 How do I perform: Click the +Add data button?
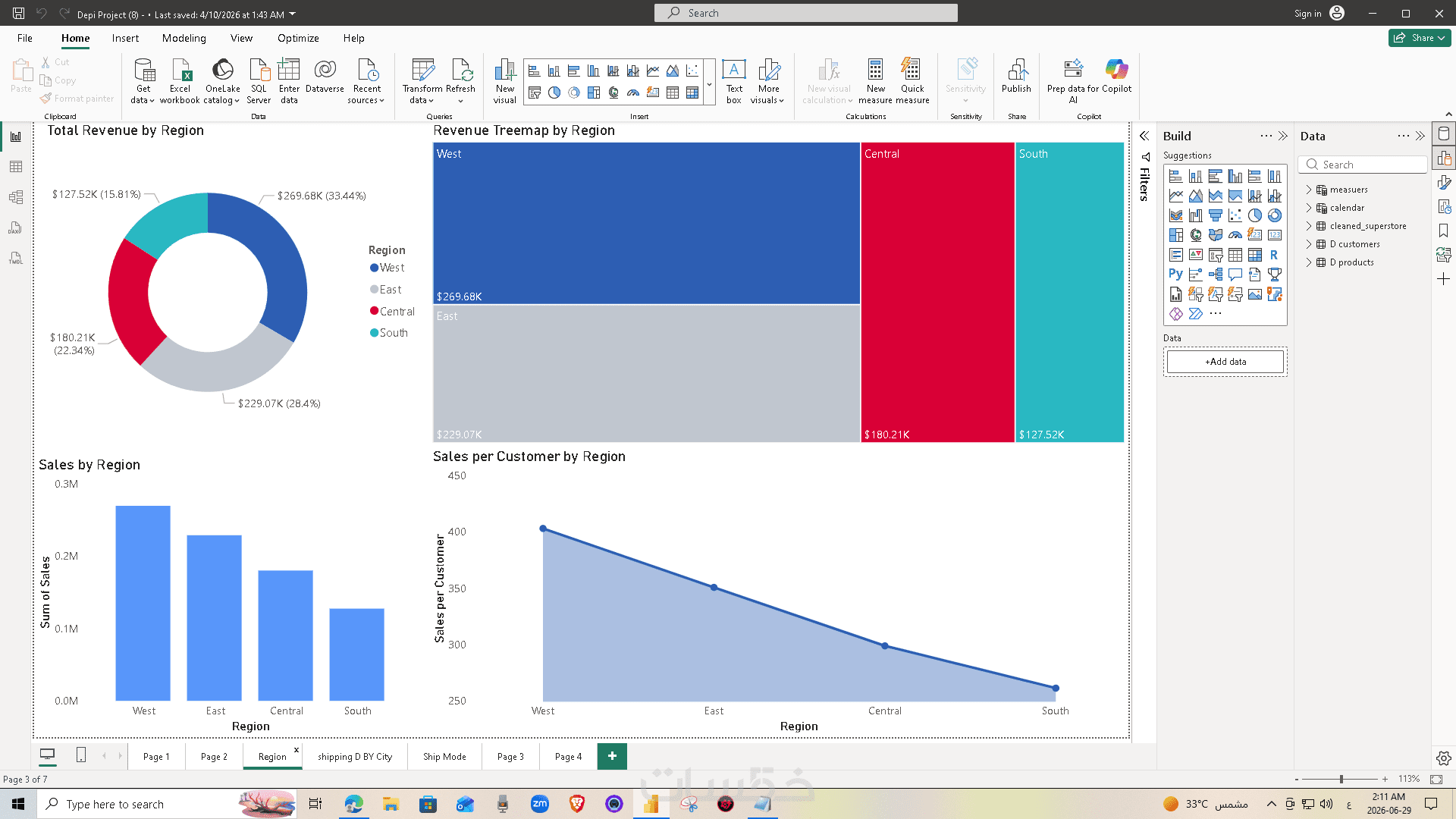(x=1225, y=362)
